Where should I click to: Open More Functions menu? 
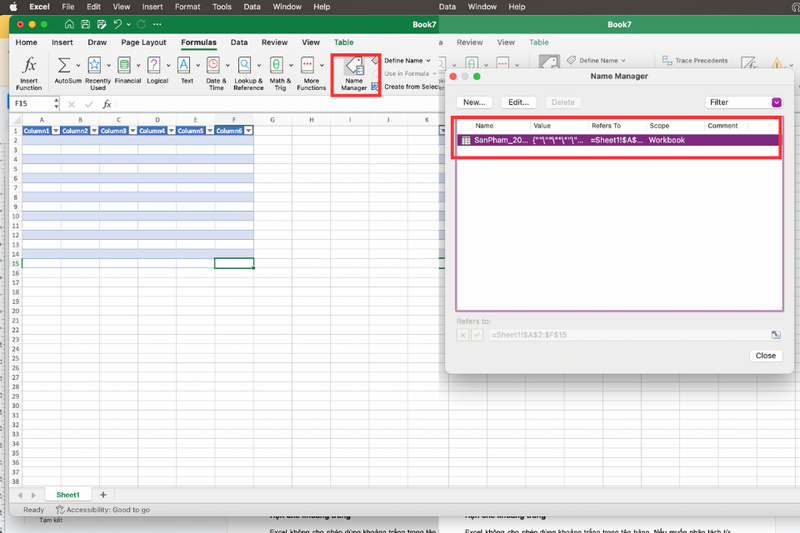(x=311, y=73)
